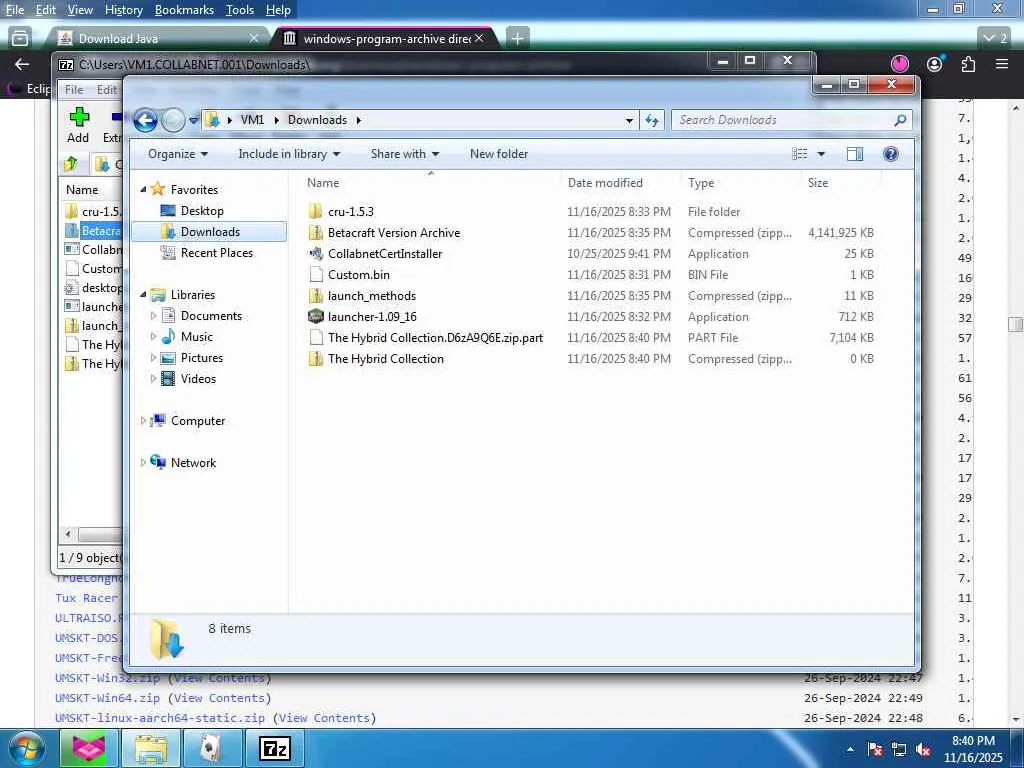This screenshot has width=1024, height=768.
Task: Open the Organize menu
Action: (178, 154)
